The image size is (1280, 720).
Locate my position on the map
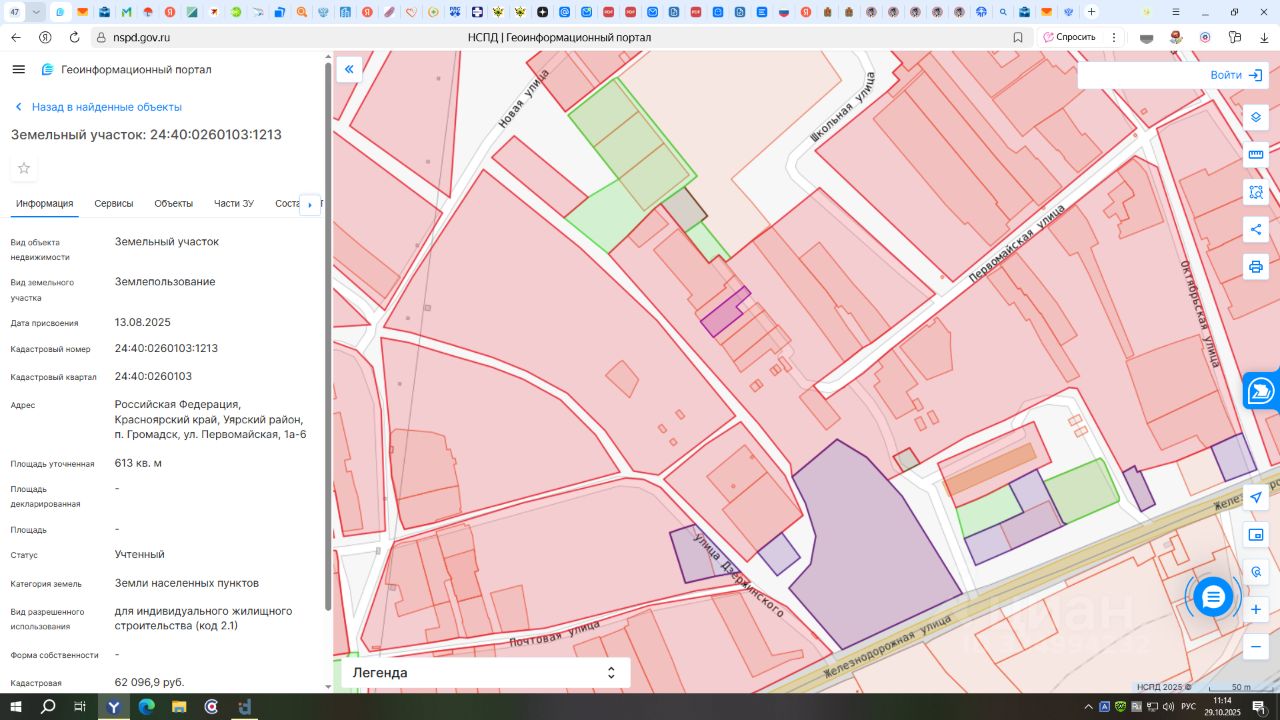pos(1256,498)
